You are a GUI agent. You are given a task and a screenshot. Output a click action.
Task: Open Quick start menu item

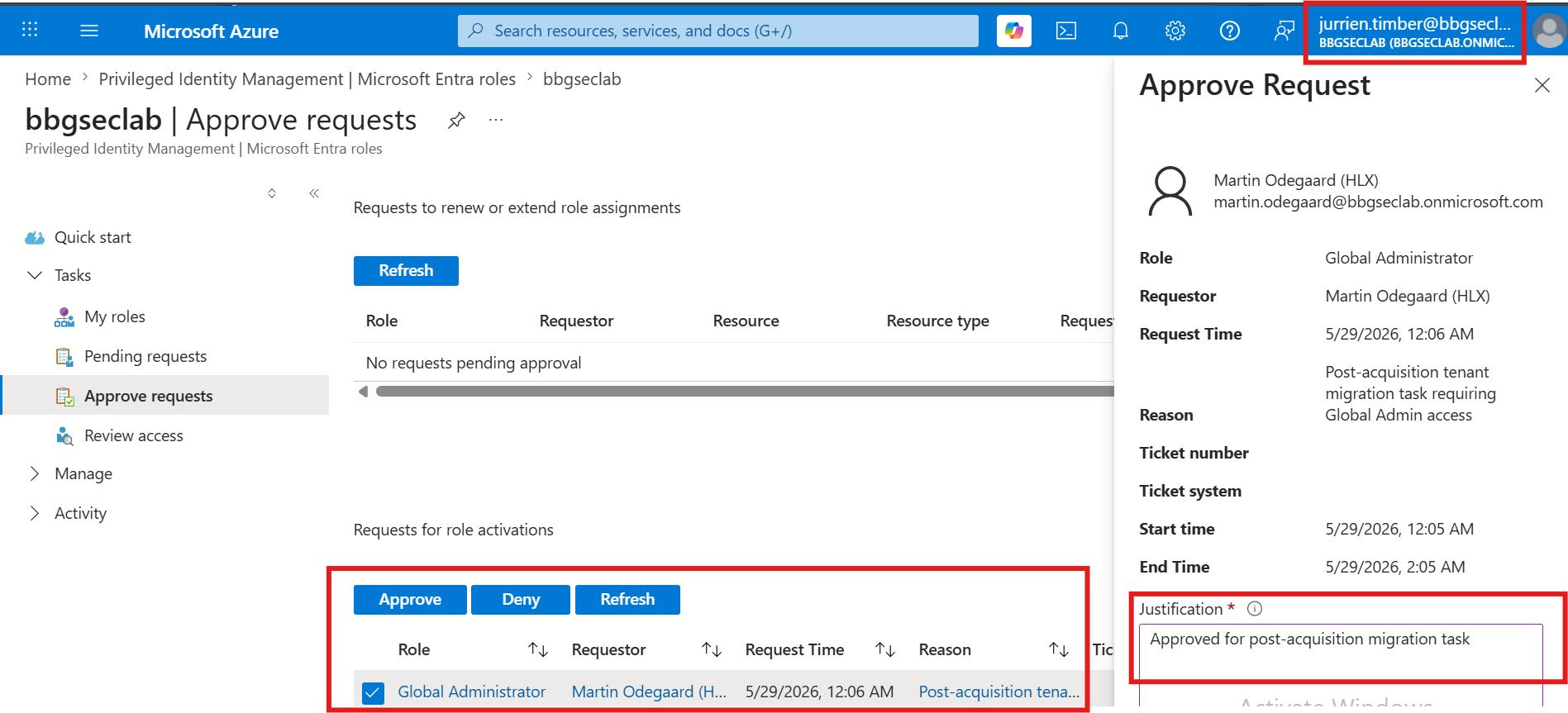[x=93, y=238]
